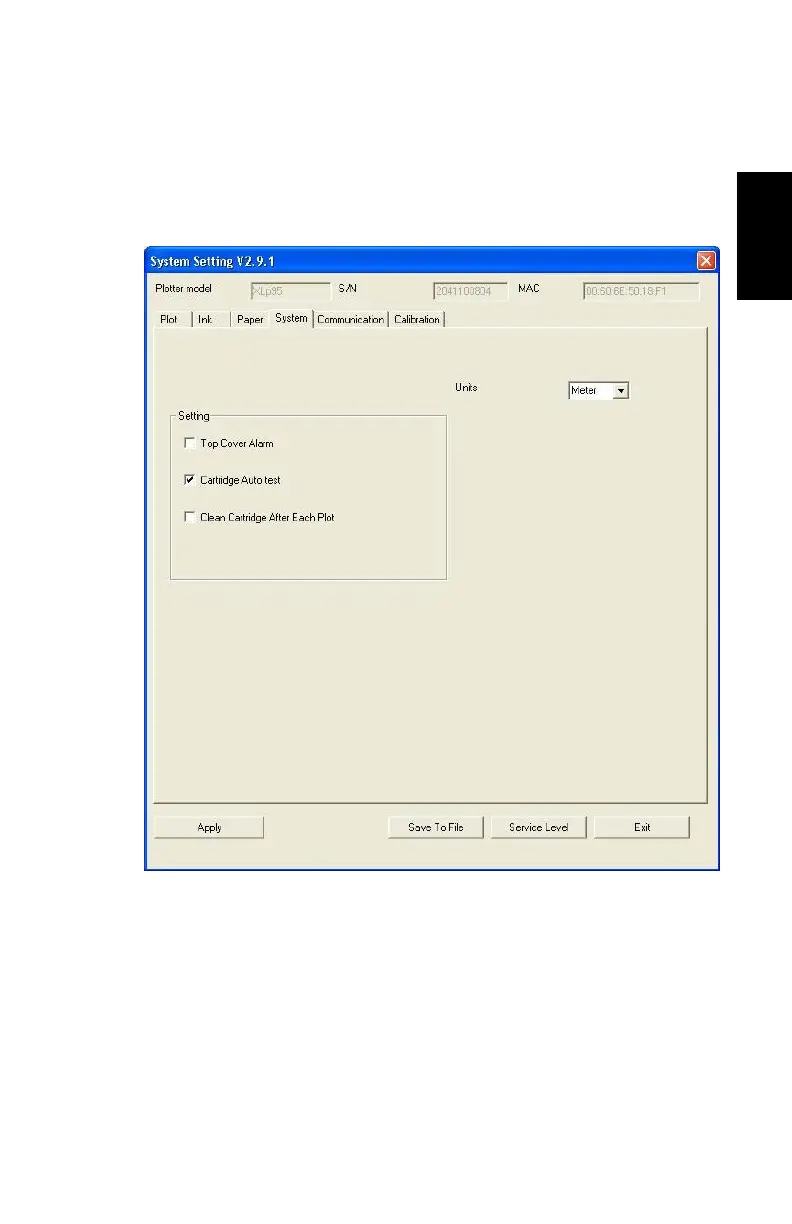Click the Plotter model field
The height and width of the screenshot is (1224, 792).
[290, 291]
